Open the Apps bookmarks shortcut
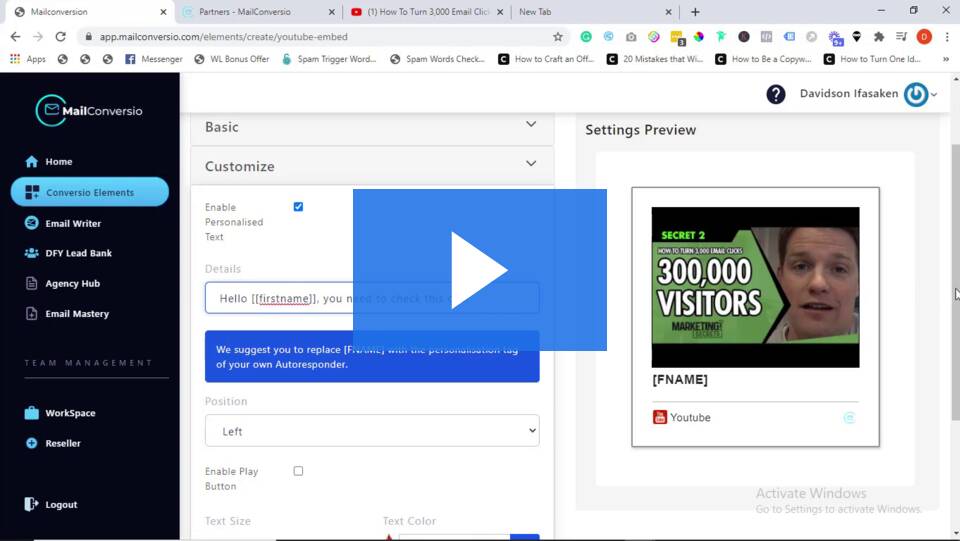Screen dimensions: 960x541 coord(28,59)
